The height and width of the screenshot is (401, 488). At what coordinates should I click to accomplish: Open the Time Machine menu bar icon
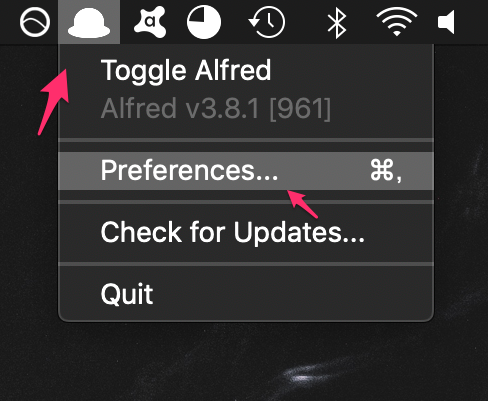coord(267,22)
